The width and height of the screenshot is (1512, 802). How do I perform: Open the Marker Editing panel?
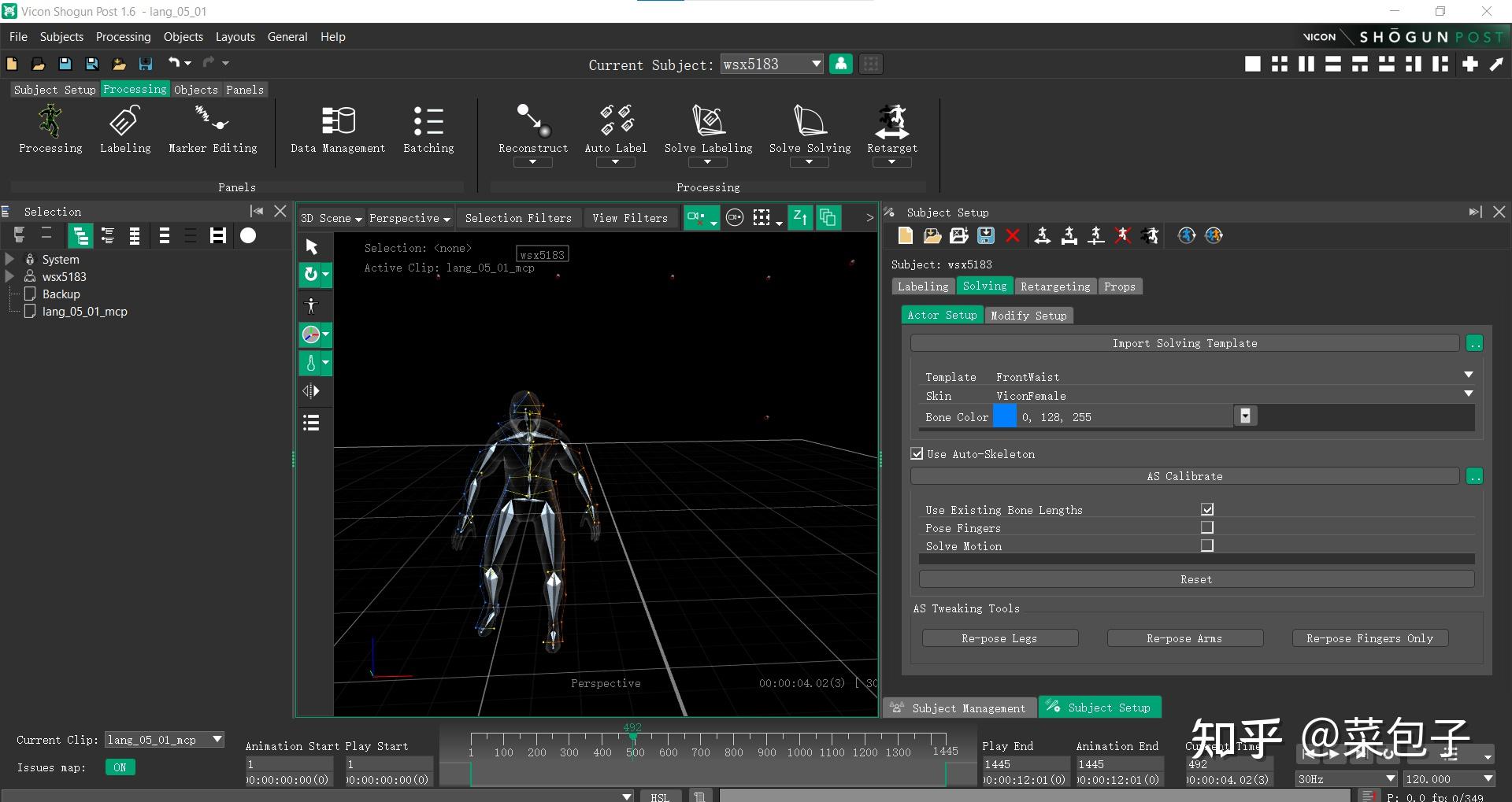[x=212, y=121]
